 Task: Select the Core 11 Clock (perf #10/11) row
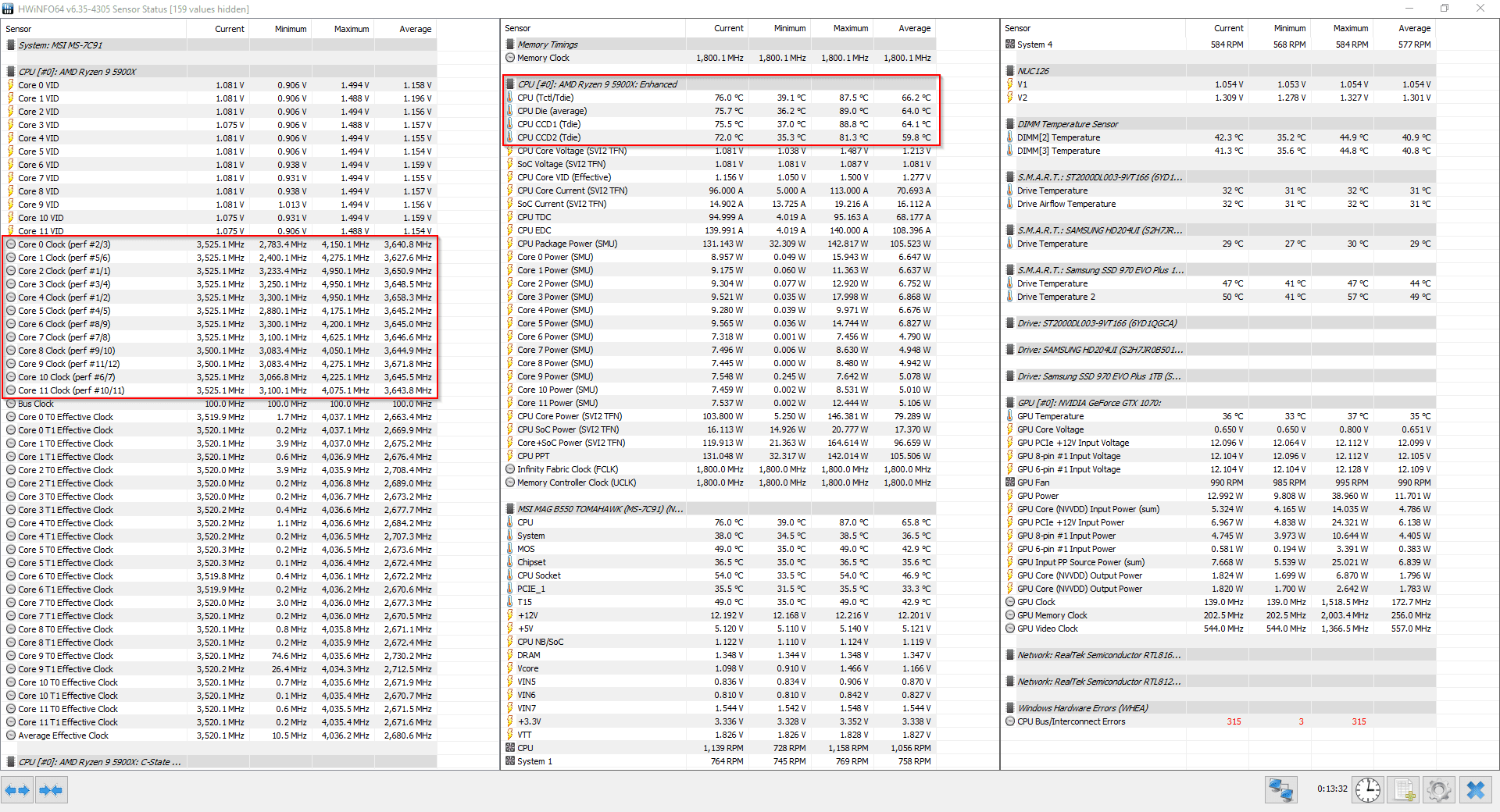(220, 390)
